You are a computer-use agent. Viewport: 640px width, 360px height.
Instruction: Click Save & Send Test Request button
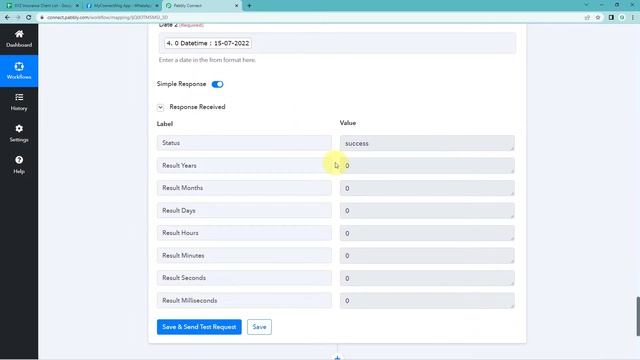[x=199, y=327]
